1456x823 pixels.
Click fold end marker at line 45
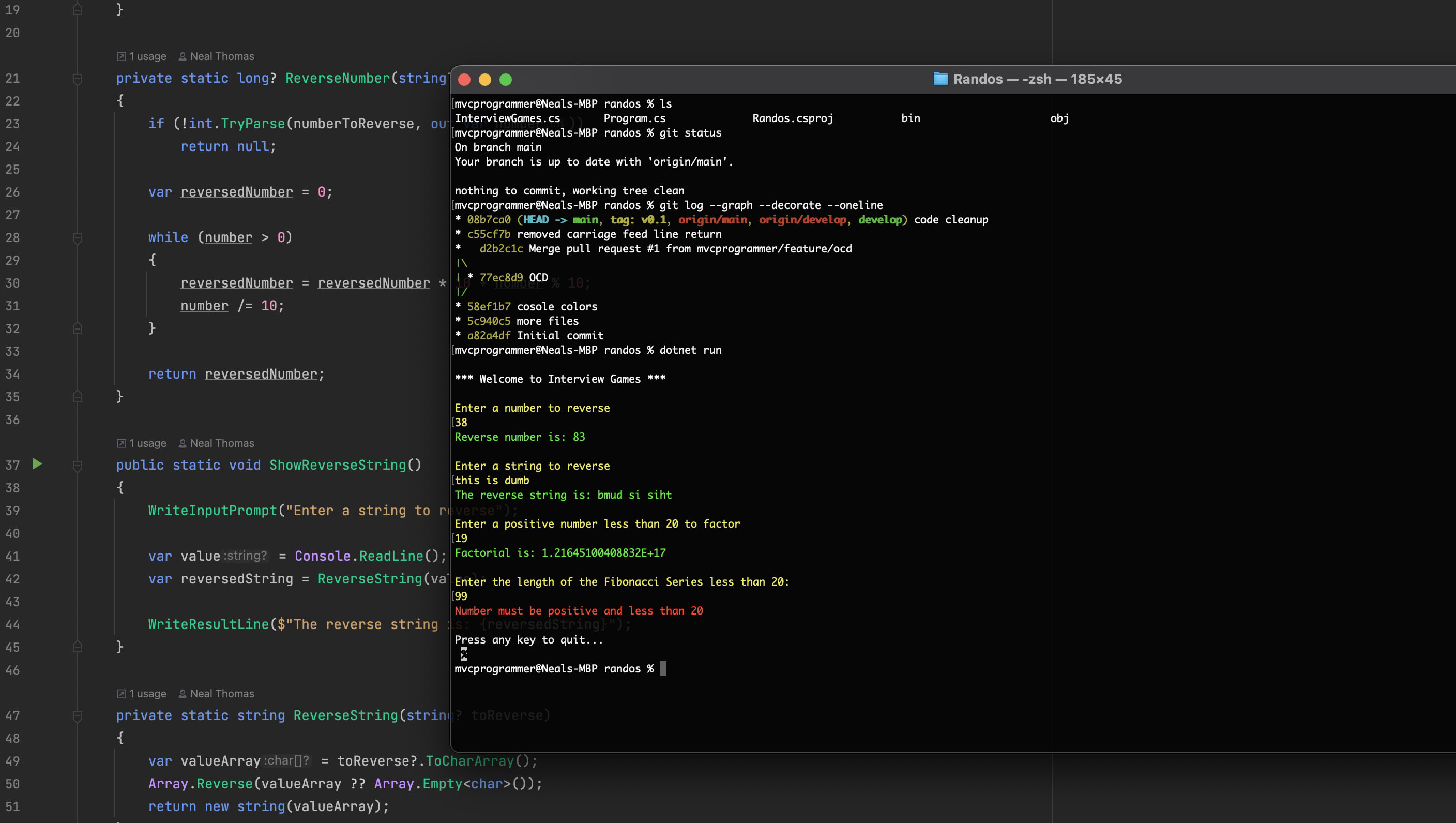(x=78, y=647)
